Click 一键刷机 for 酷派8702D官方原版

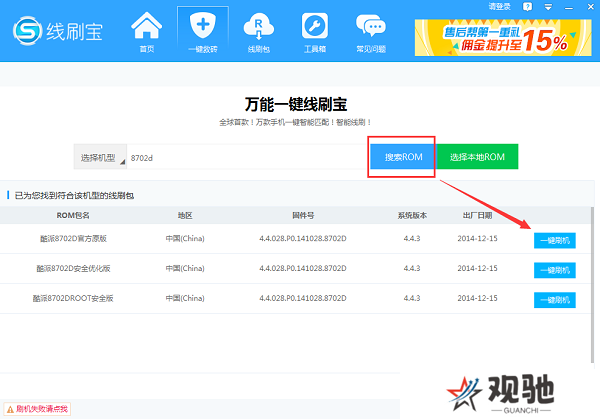554,240
